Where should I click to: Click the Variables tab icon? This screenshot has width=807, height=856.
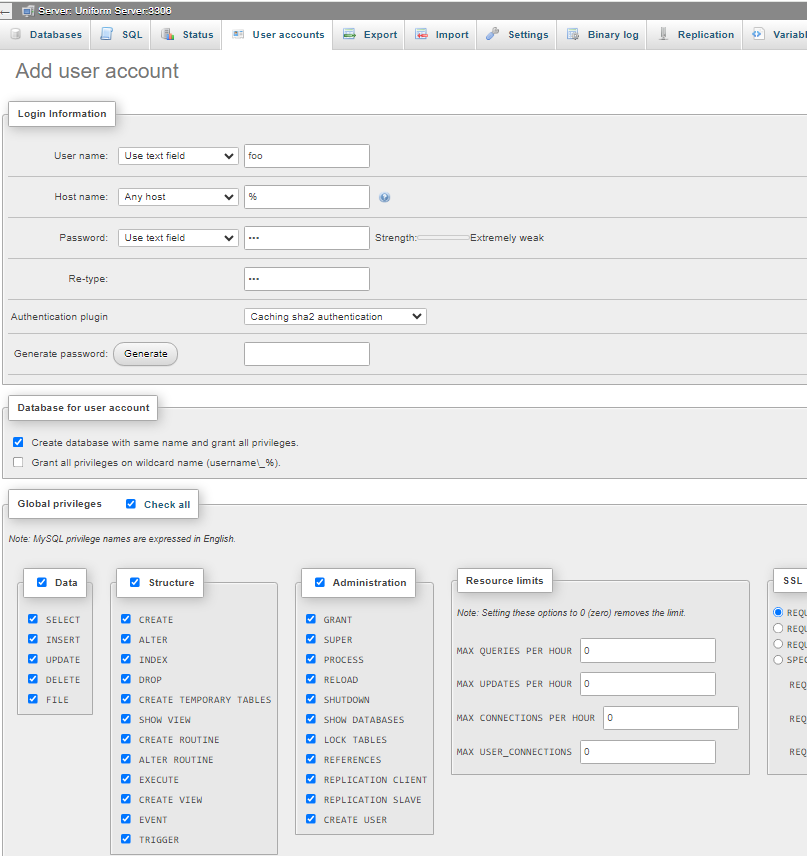click(758, 34)
